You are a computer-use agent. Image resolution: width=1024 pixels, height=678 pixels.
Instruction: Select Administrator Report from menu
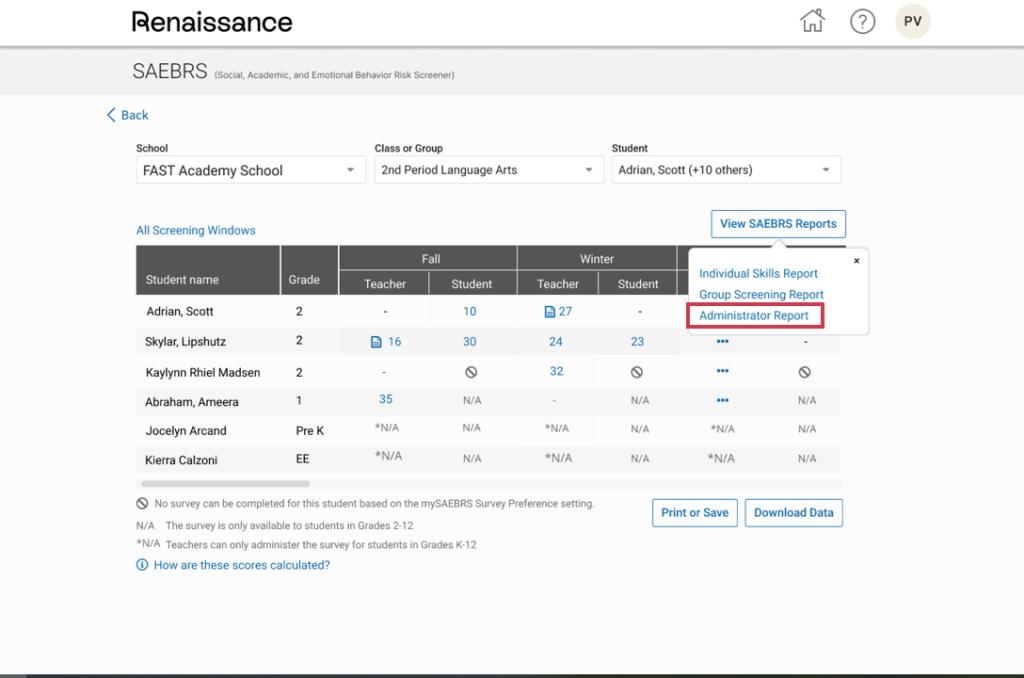click(754, 316)
